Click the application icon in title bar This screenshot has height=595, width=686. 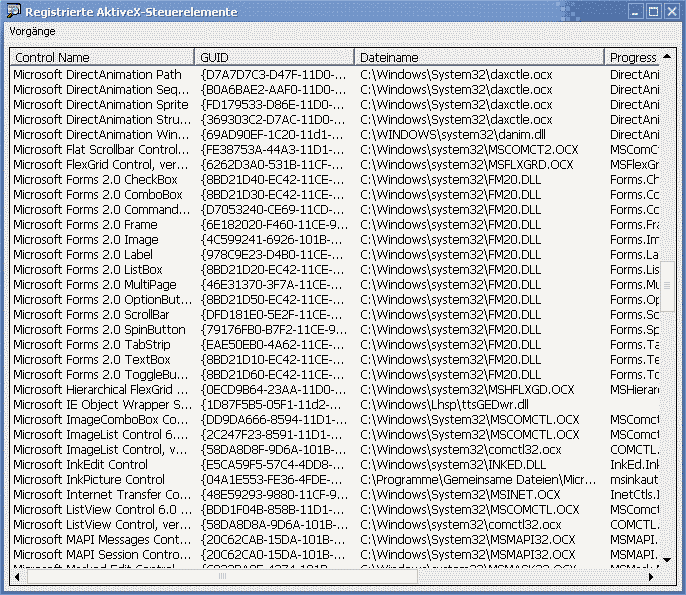point(13,11)
